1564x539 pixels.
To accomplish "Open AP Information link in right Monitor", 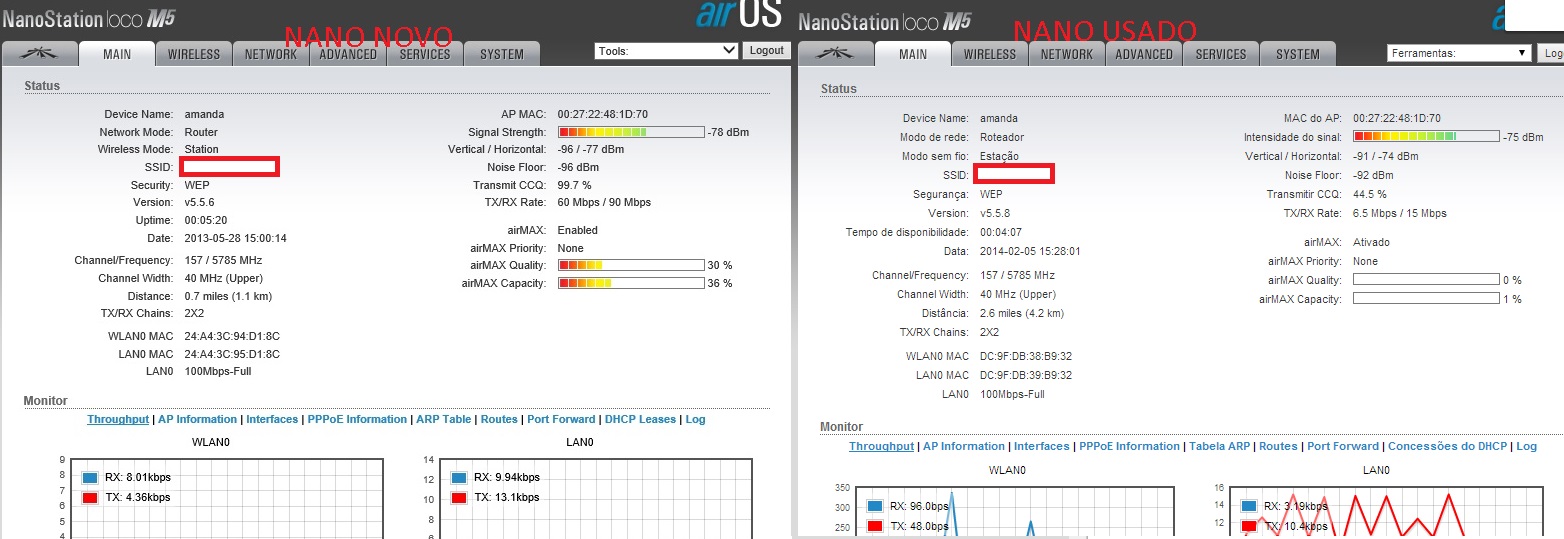I will (x=963, y=447).
